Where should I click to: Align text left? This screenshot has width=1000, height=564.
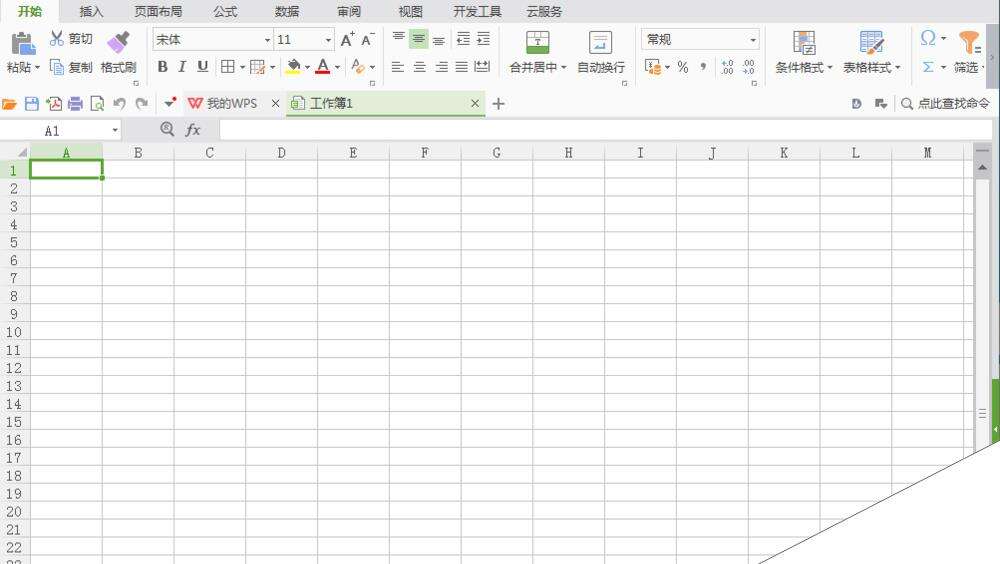398,66
